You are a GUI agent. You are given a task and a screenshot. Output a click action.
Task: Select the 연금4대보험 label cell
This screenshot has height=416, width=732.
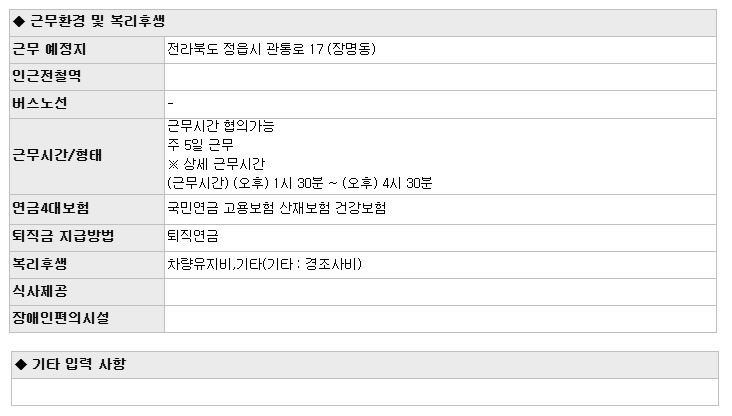[x=87, y=209]
